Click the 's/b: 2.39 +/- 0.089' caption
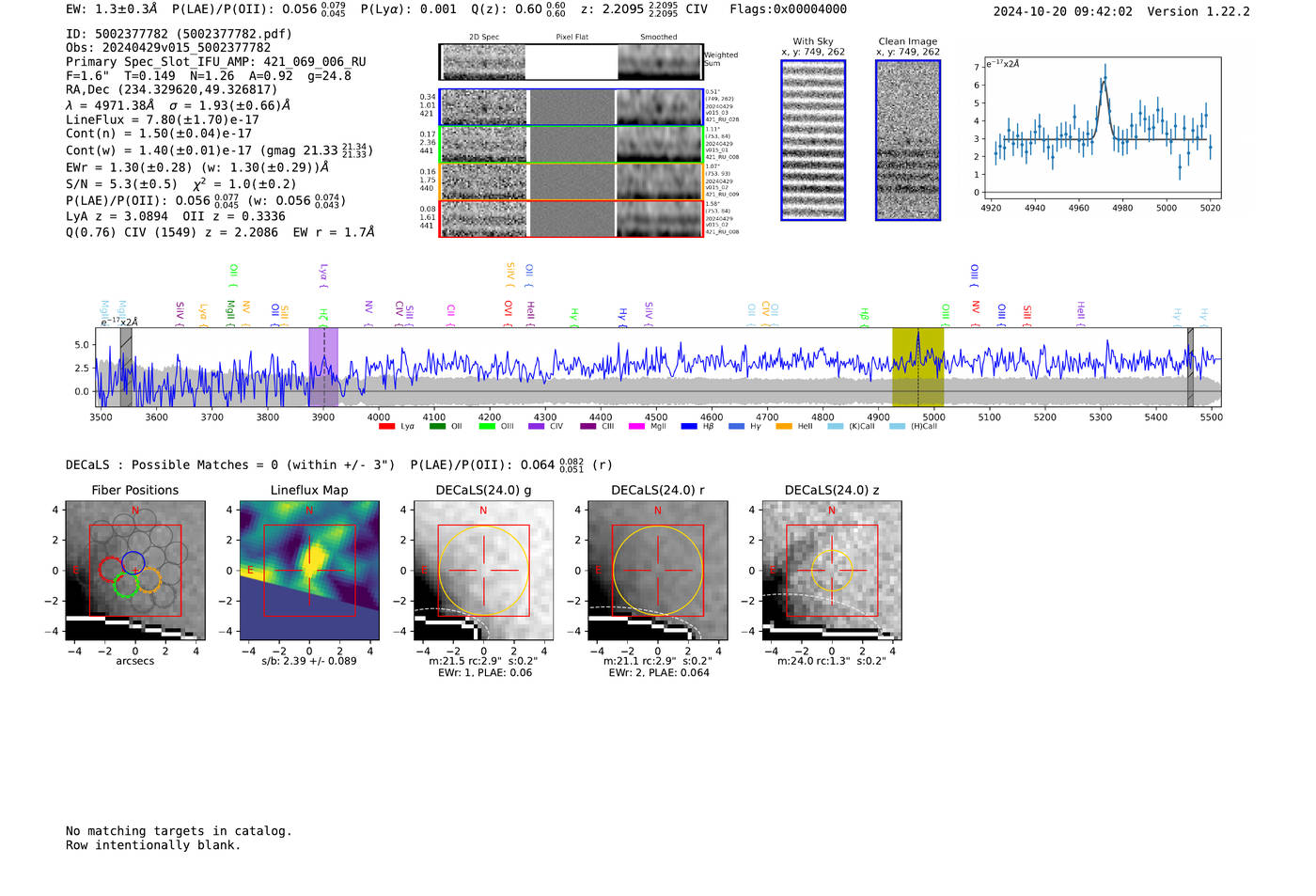Screen dimensions: 1316x896 point(309,661)
